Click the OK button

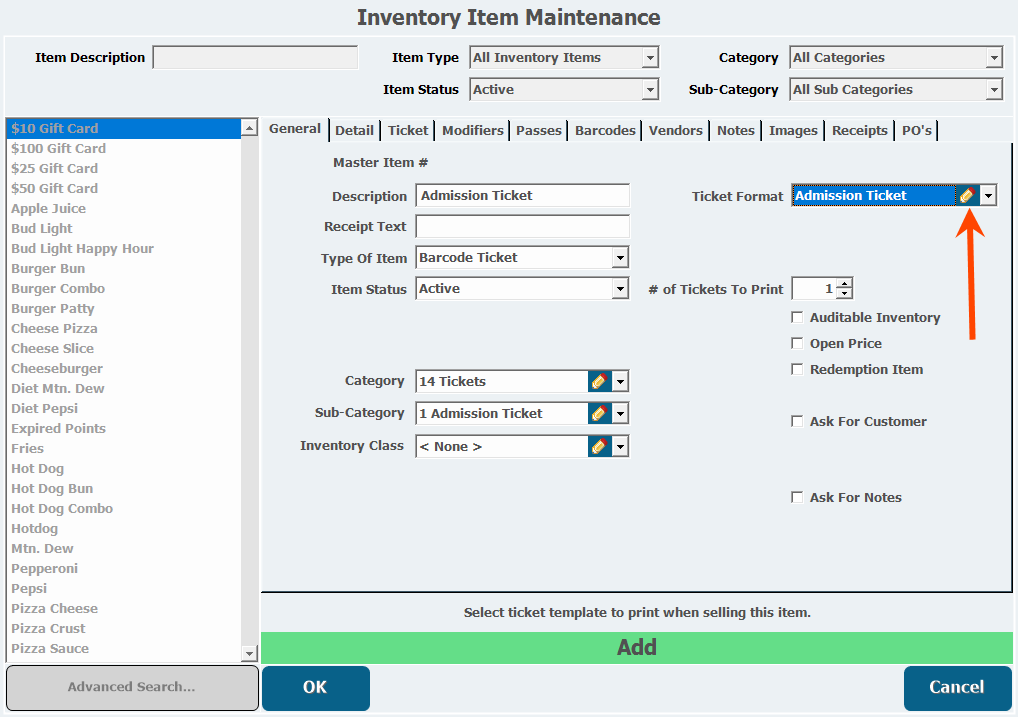tap(316, 687)
